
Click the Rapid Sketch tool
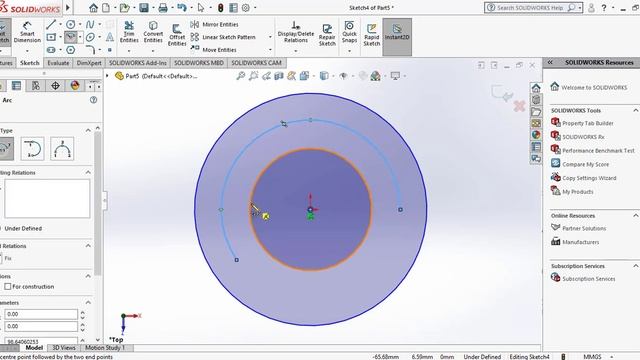coord(371,35)
